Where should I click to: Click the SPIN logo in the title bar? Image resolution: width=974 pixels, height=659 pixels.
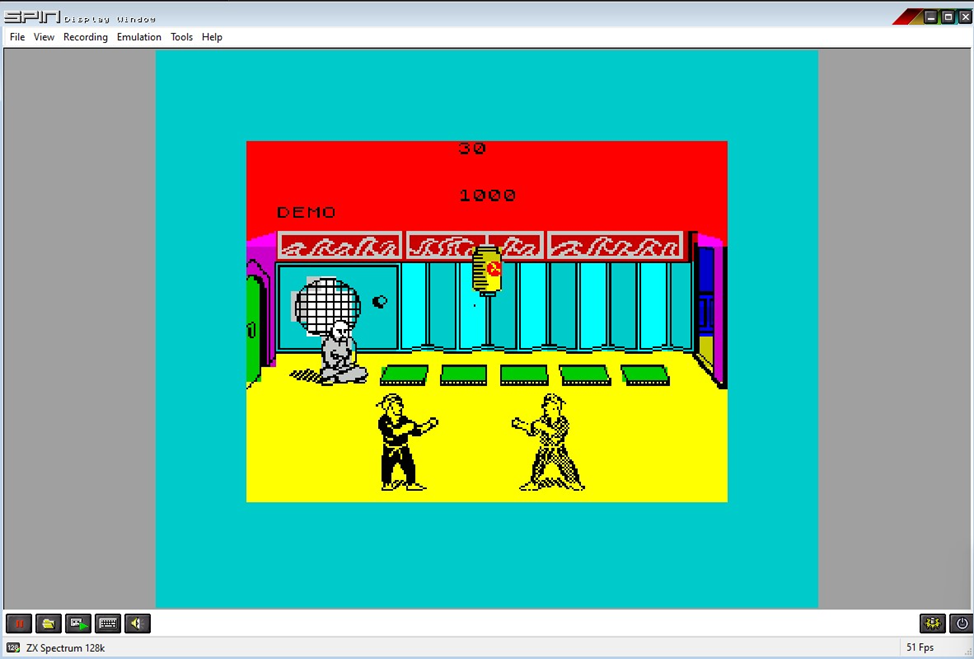(x=31, y=16)
